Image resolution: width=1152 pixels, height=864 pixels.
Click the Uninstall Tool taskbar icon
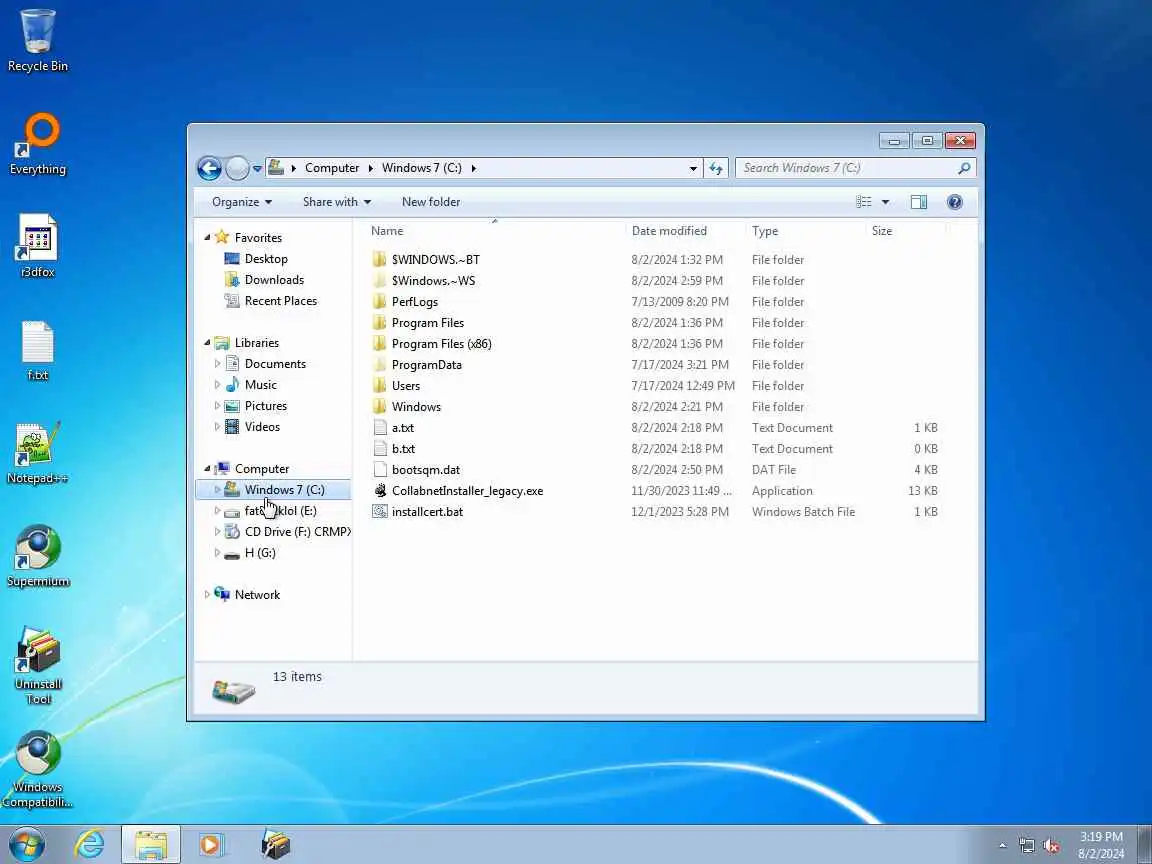(276, 845)
